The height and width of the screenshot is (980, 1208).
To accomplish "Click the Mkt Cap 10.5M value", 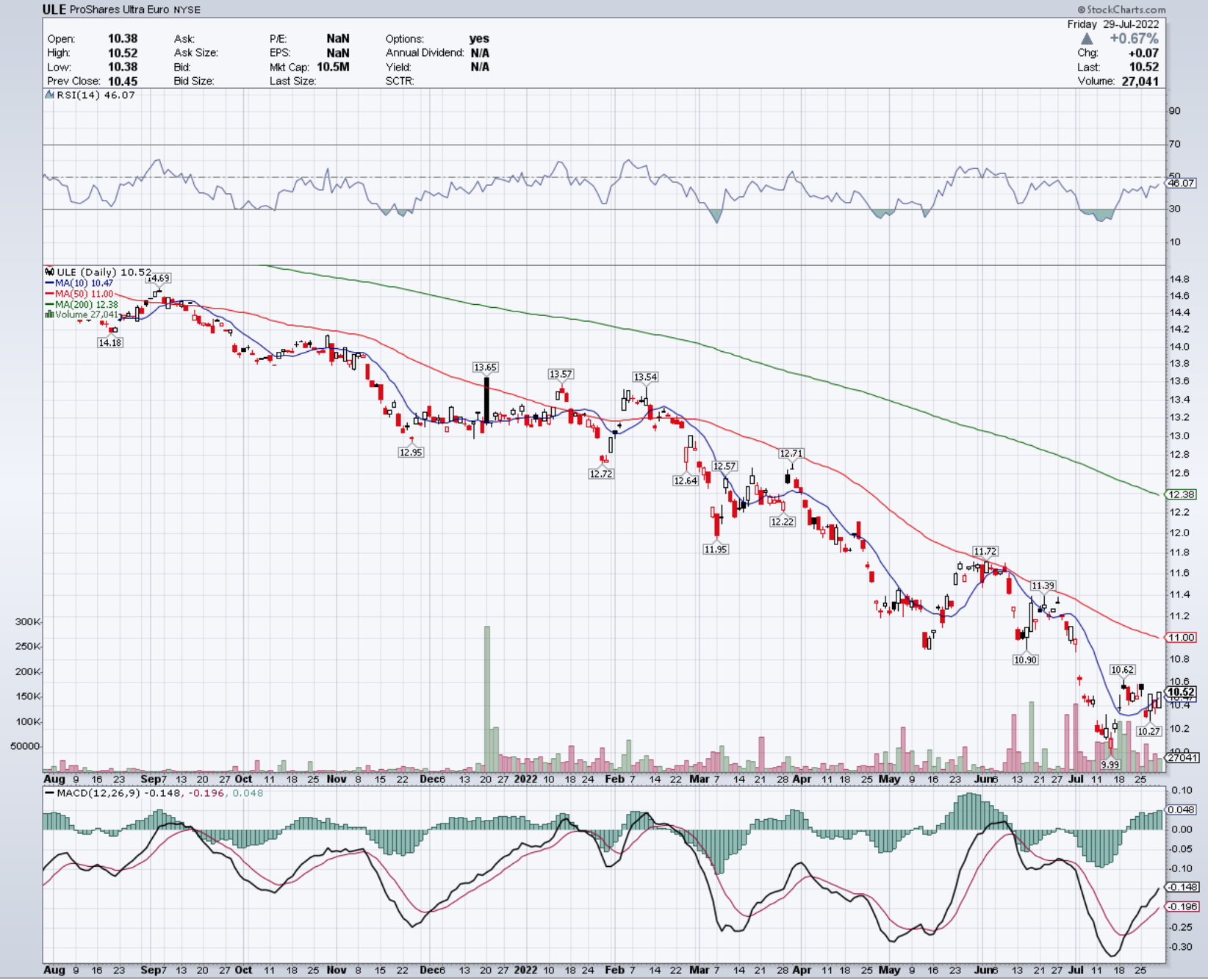I will coord(333,67).
